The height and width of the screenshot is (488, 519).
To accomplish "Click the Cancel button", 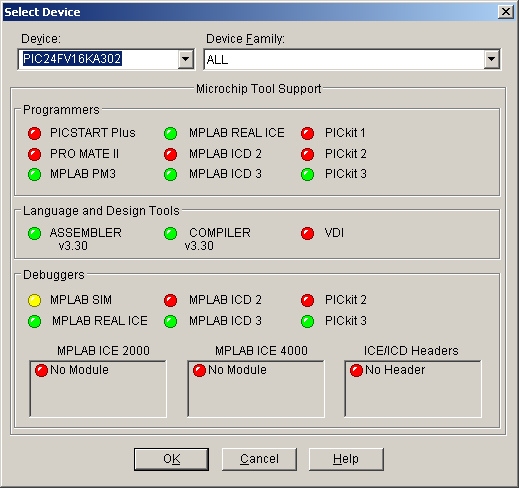I will coord(259,459).
